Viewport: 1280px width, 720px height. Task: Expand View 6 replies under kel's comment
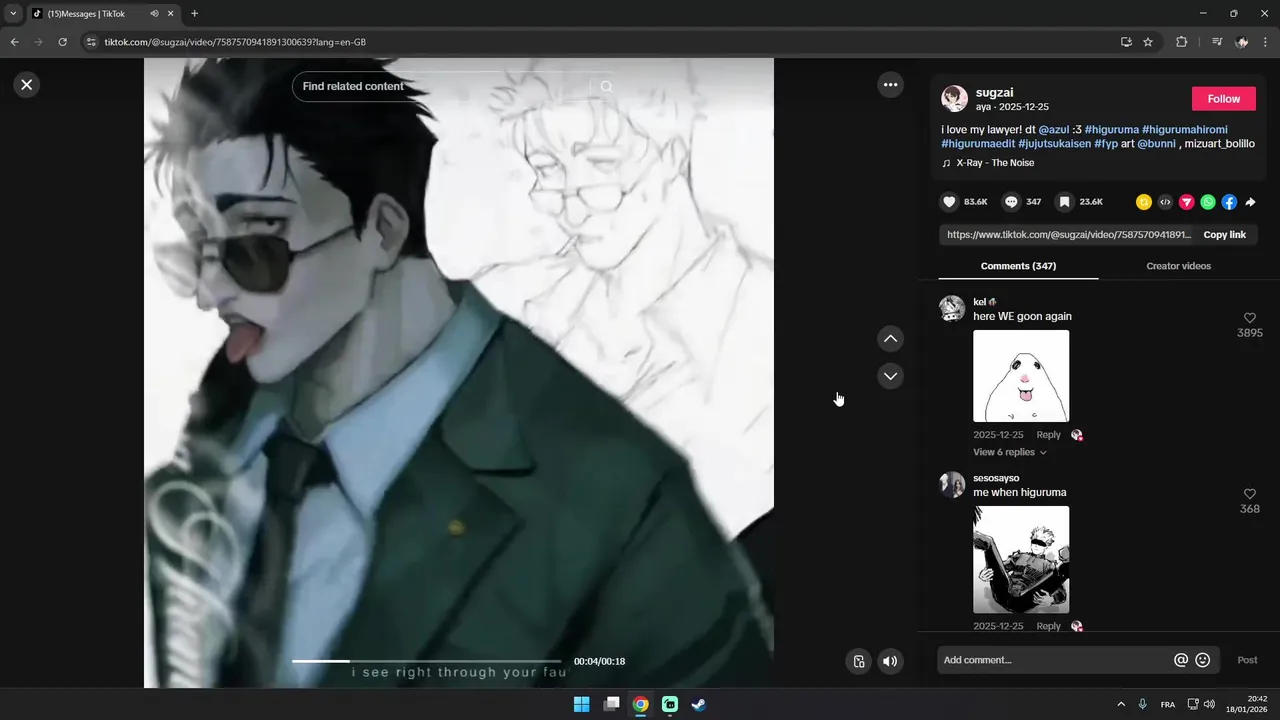click(x=1010, y=453)
